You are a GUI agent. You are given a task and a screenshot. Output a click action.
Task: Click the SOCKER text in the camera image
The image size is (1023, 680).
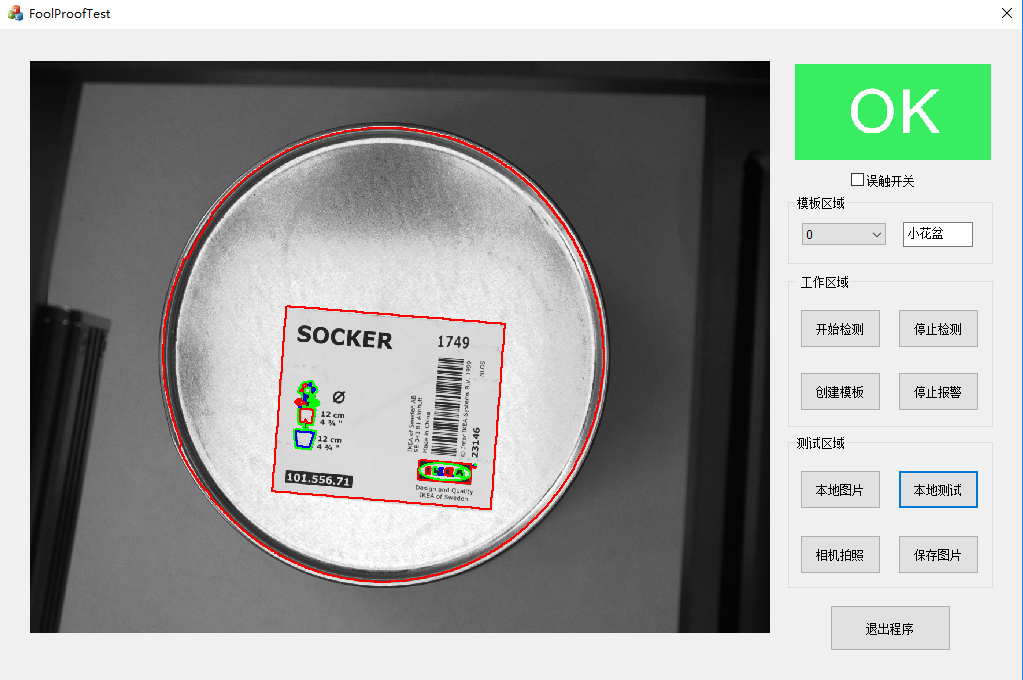pyautogui.click(x=344, y=337)
